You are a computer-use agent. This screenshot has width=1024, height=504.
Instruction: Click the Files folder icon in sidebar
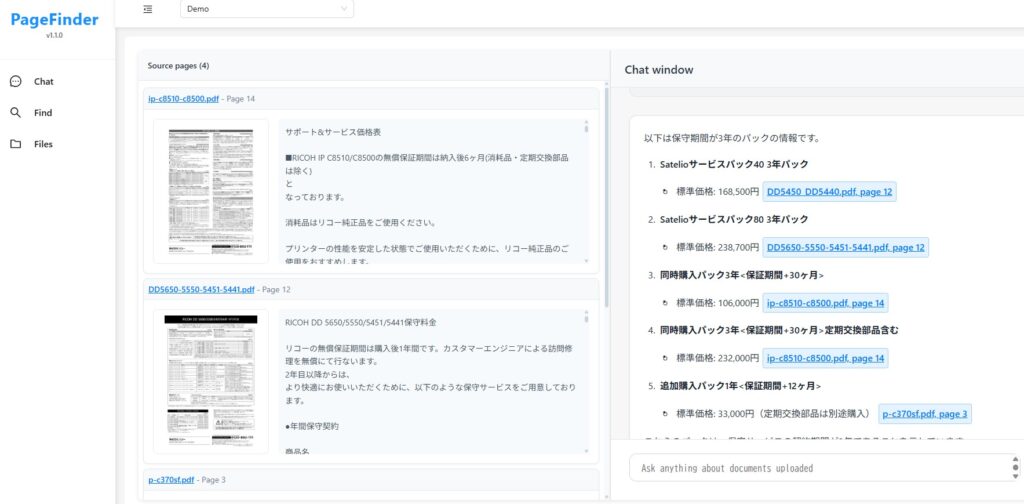click(x=15, y=144)
